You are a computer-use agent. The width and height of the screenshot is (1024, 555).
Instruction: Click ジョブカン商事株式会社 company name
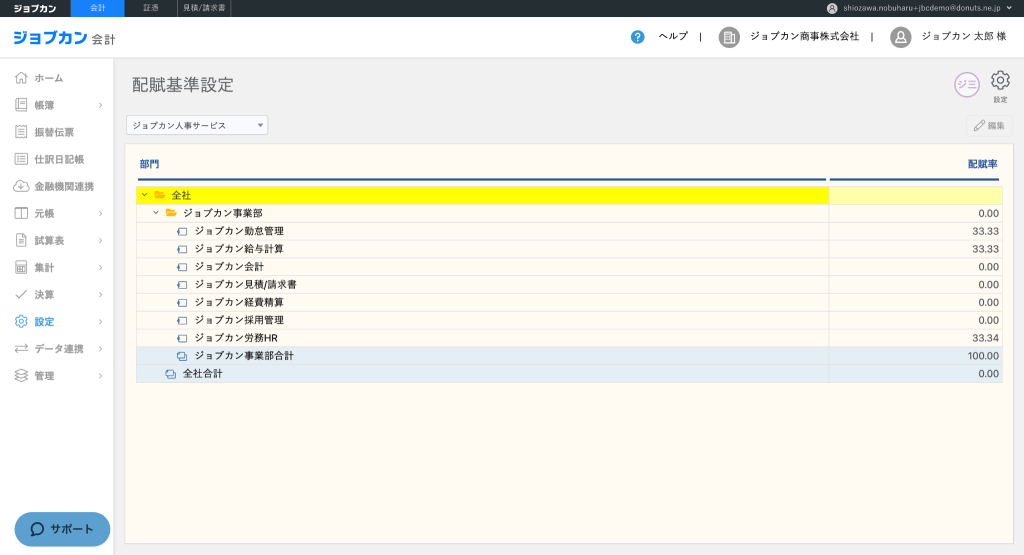click(804, 37)
